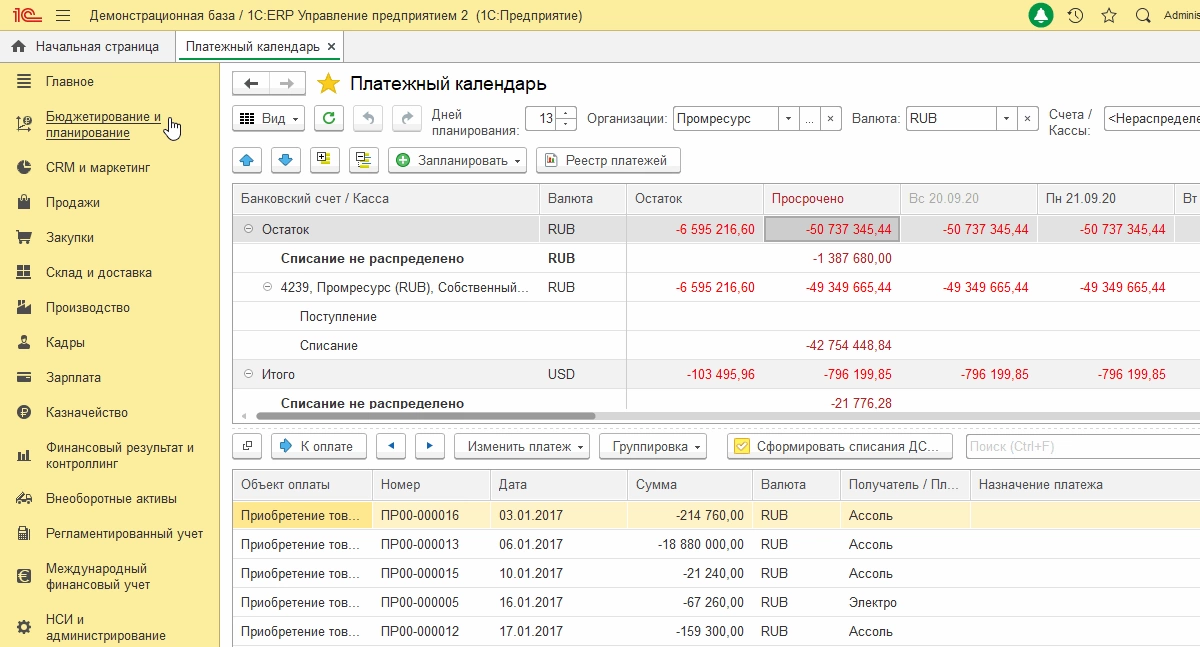
Task: Click the refresh calendar icon
Action: [329, 118]
